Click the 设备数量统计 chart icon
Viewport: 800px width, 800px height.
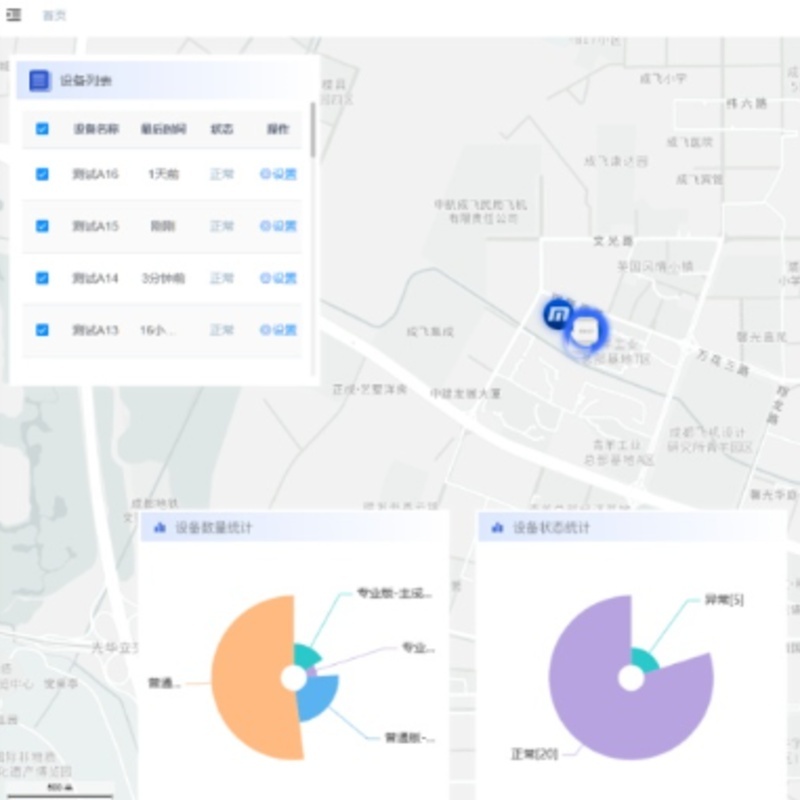coord(160,528)
